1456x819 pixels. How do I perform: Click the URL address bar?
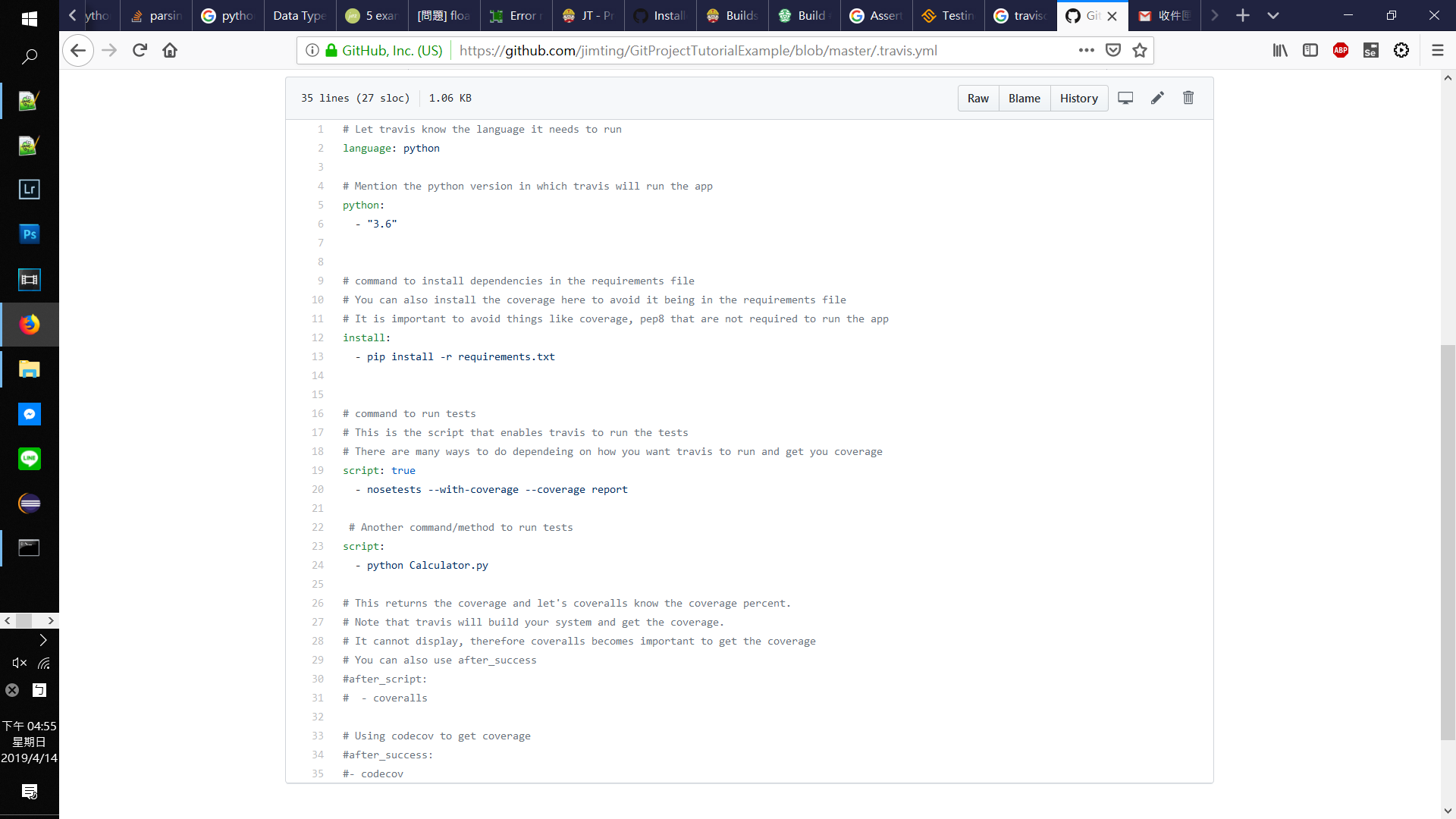(x=698, y=50)
